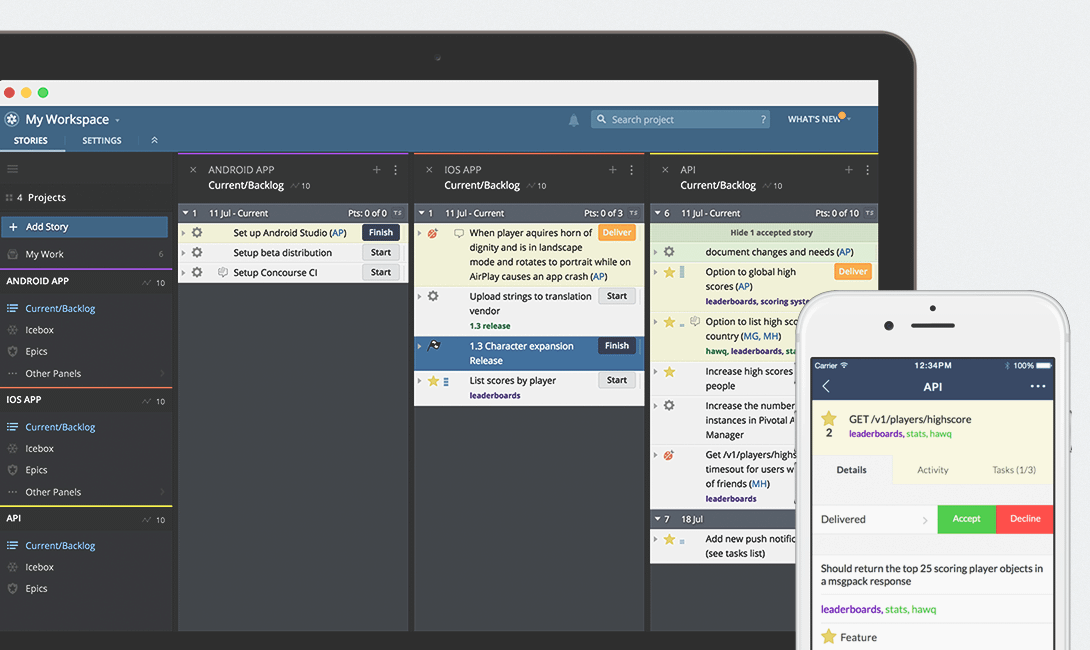The height and width of the screenshot is (650, 1090).
Task: Click the leaderboards label under List scores
Action: point(495,396)
